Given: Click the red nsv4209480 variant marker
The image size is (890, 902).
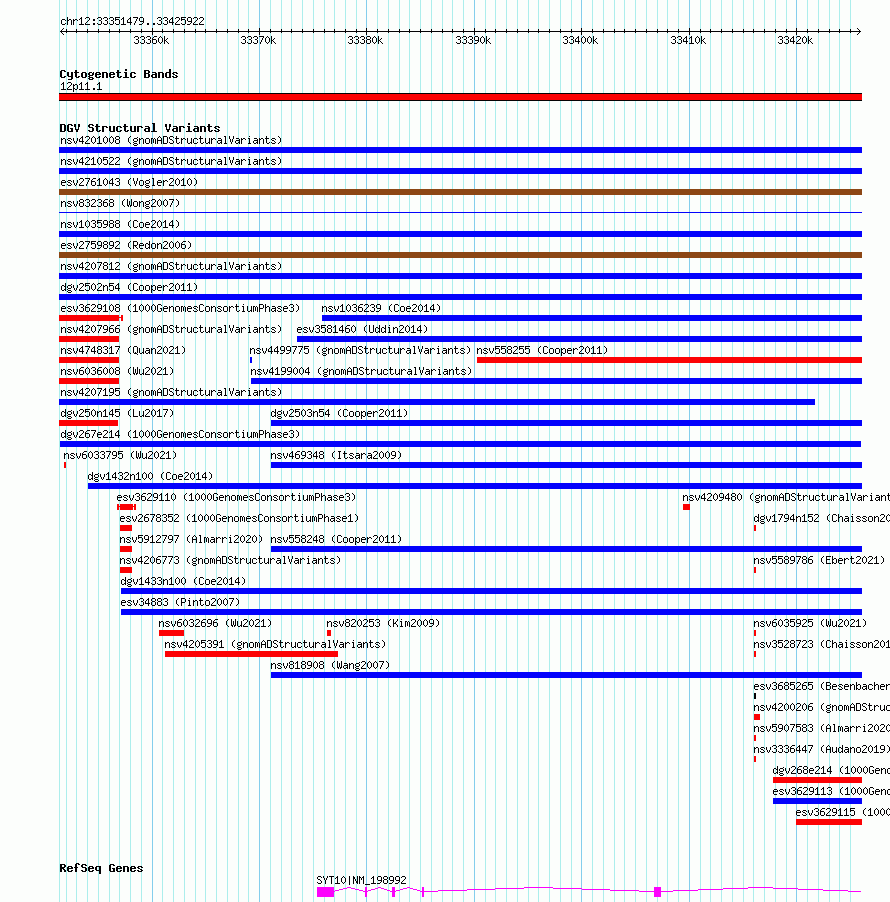Looking at the screenshot, I should click(x=686, y=507).
